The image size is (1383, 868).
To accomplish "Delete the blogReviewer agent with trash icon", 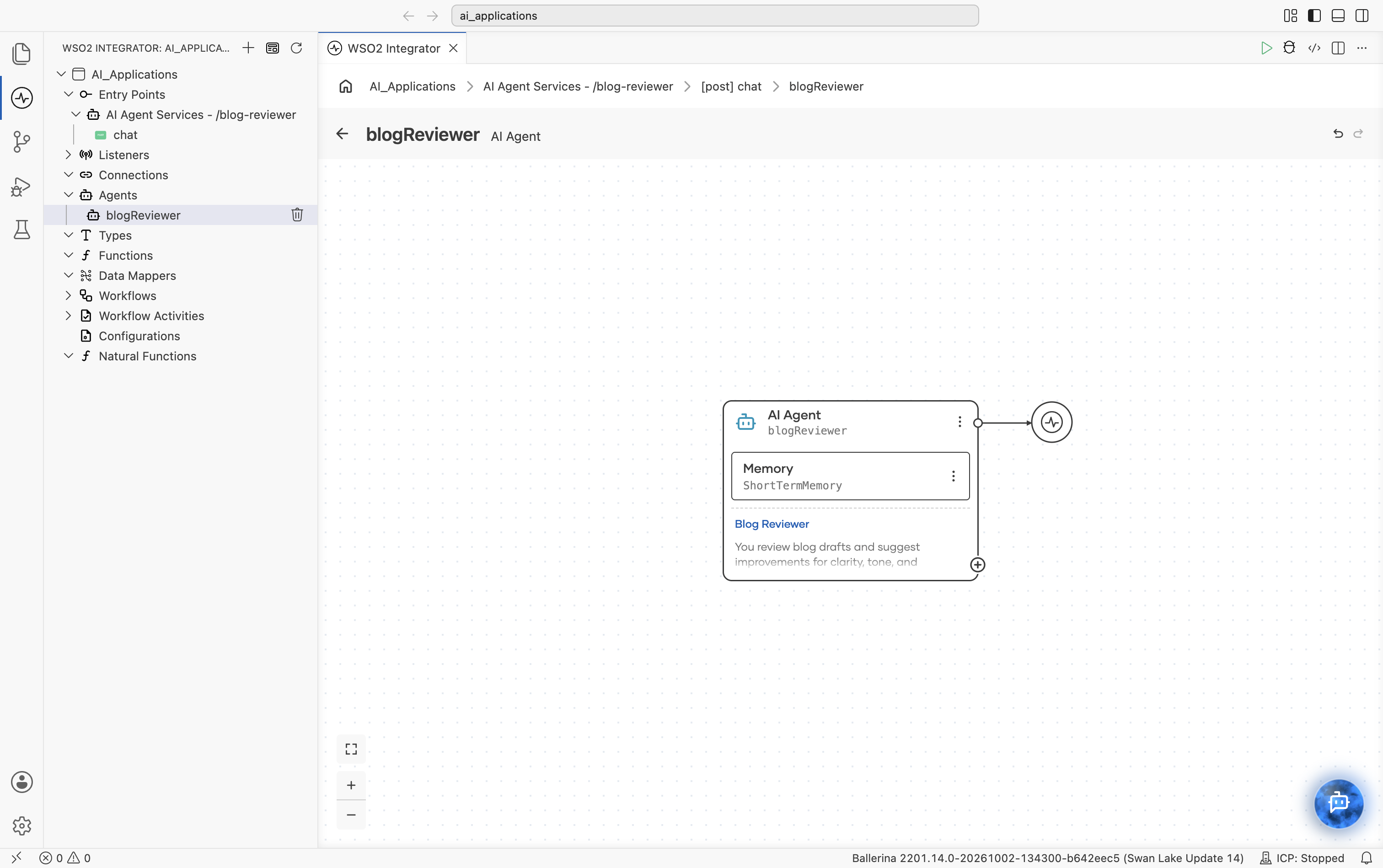I will click(x=297, y=214).
